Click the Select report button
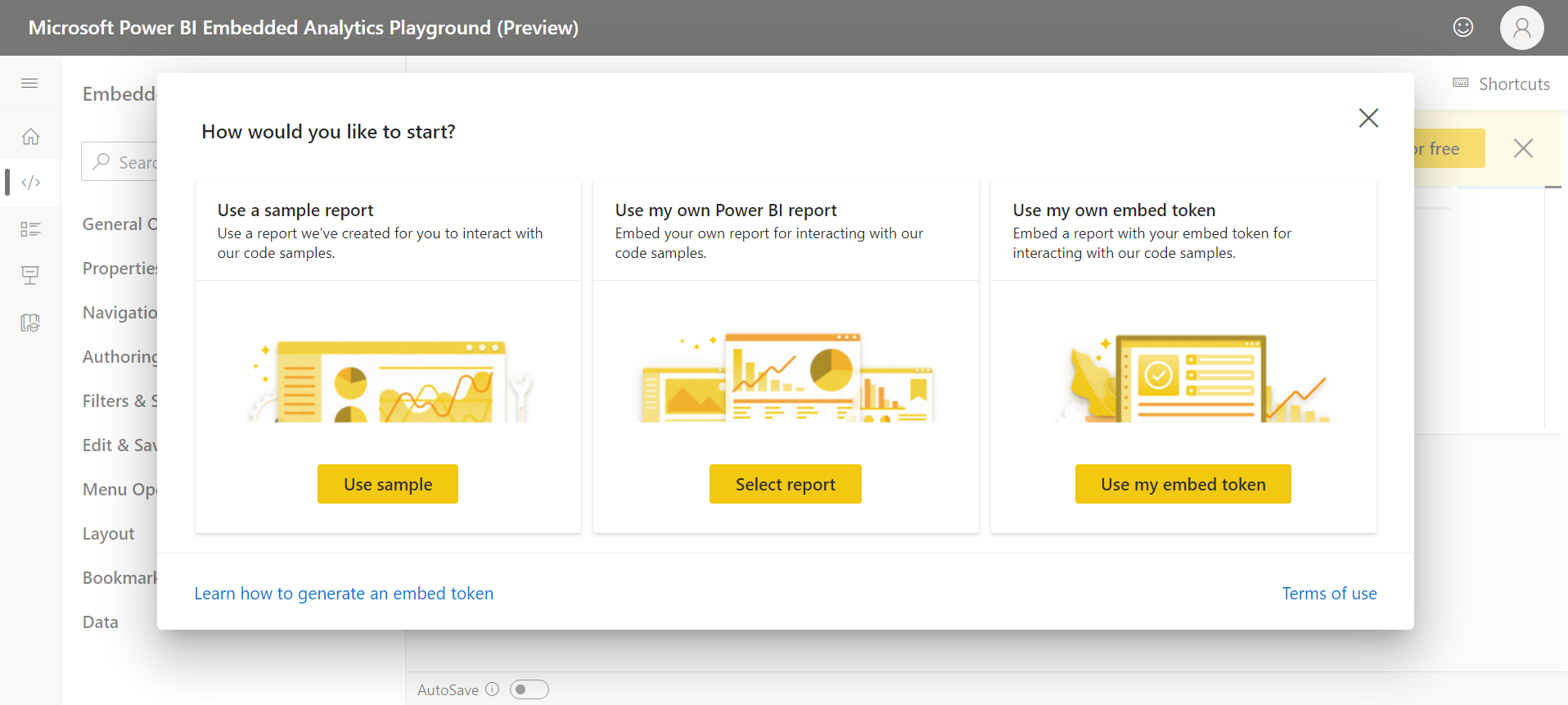Viewport: 1568px width, 705px height. coord(785,484)
